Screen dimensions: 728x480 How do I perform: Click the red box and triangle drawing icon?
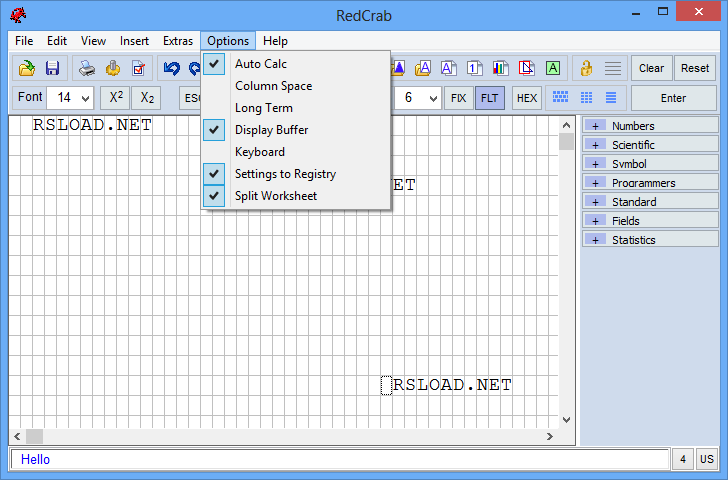[x=526, y=68]
